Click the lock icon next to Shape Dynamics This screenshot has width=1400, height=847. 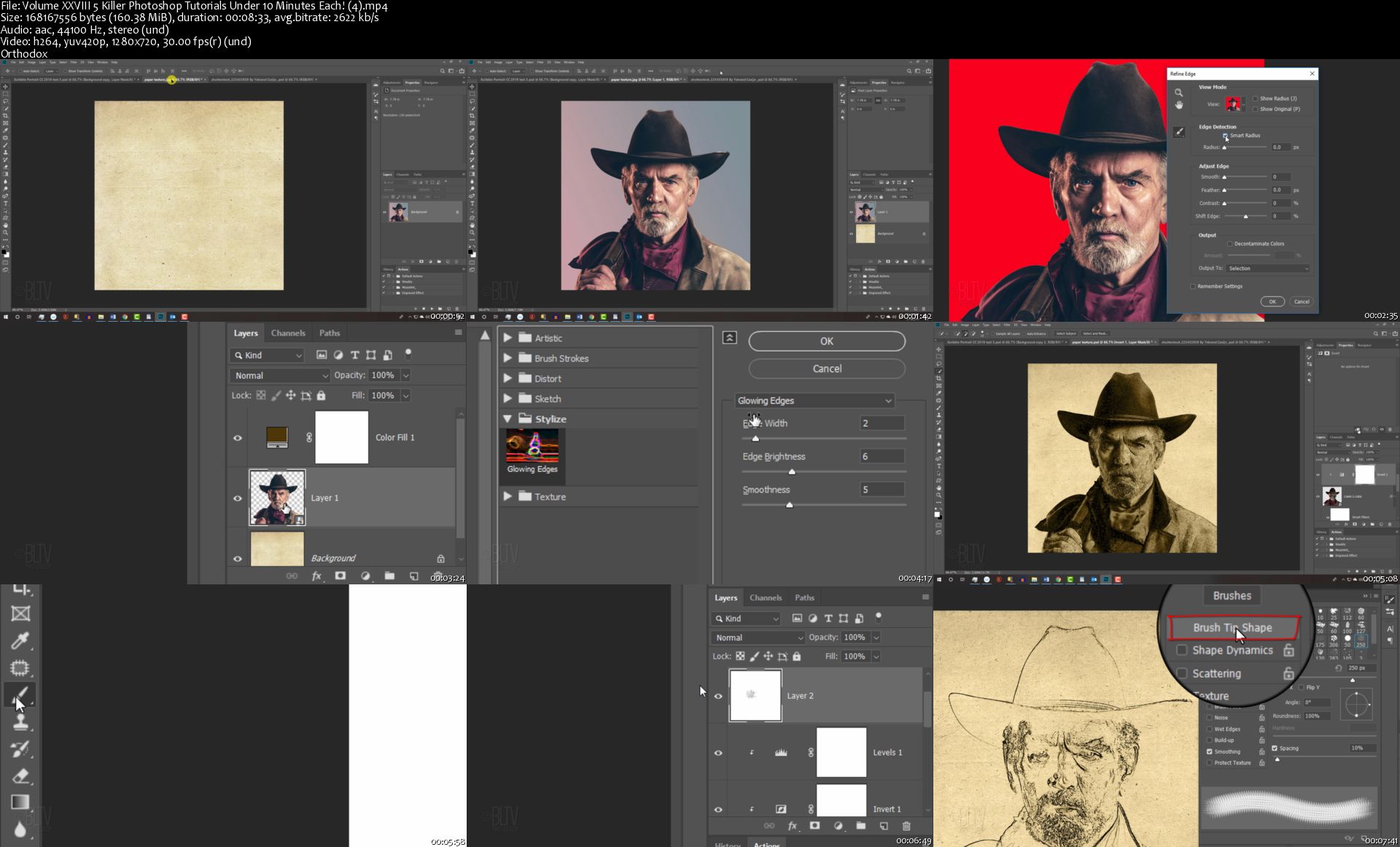[1288, 650]
